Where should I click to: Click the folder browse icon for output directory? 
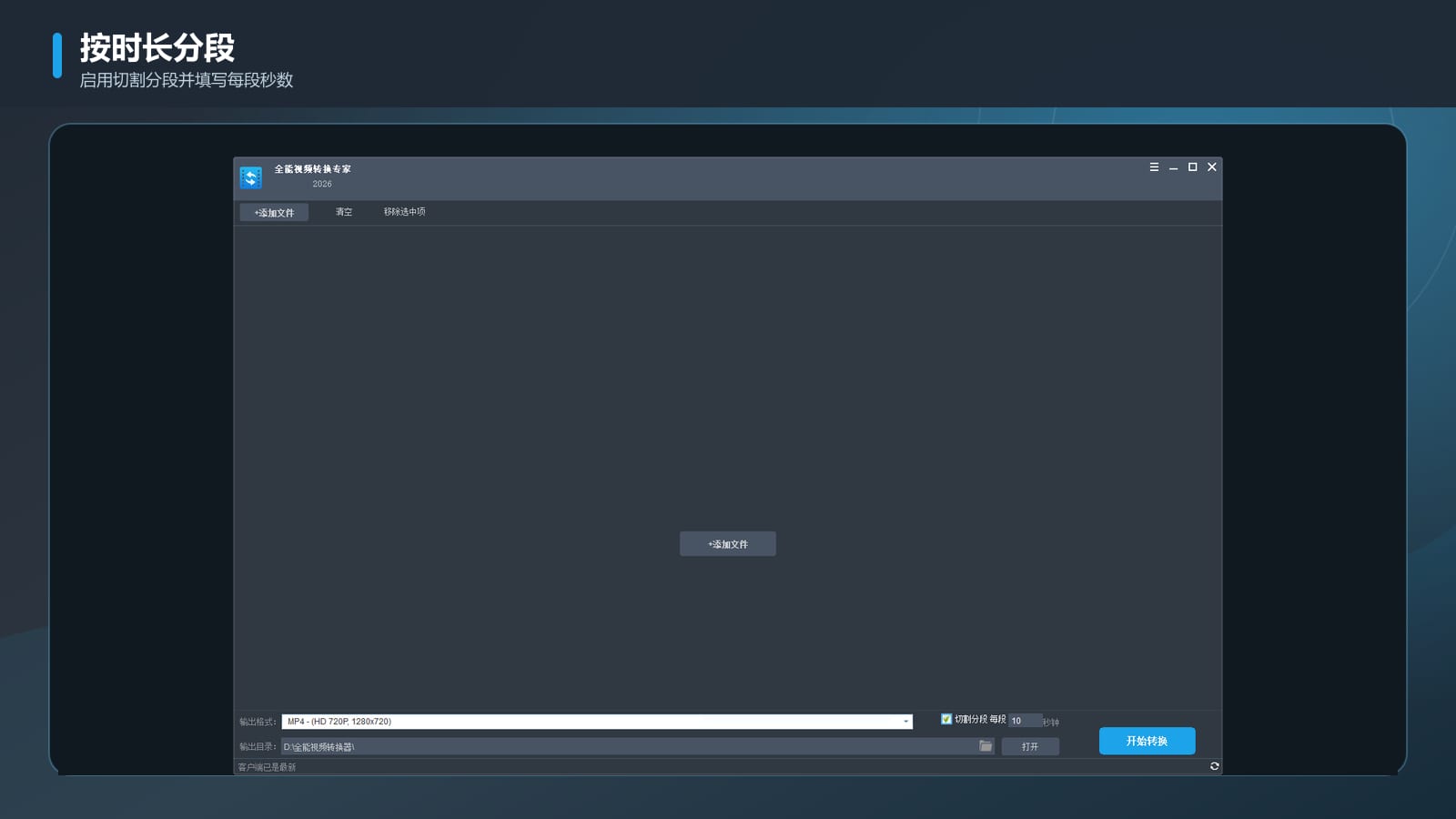click(x=986, y=746)
